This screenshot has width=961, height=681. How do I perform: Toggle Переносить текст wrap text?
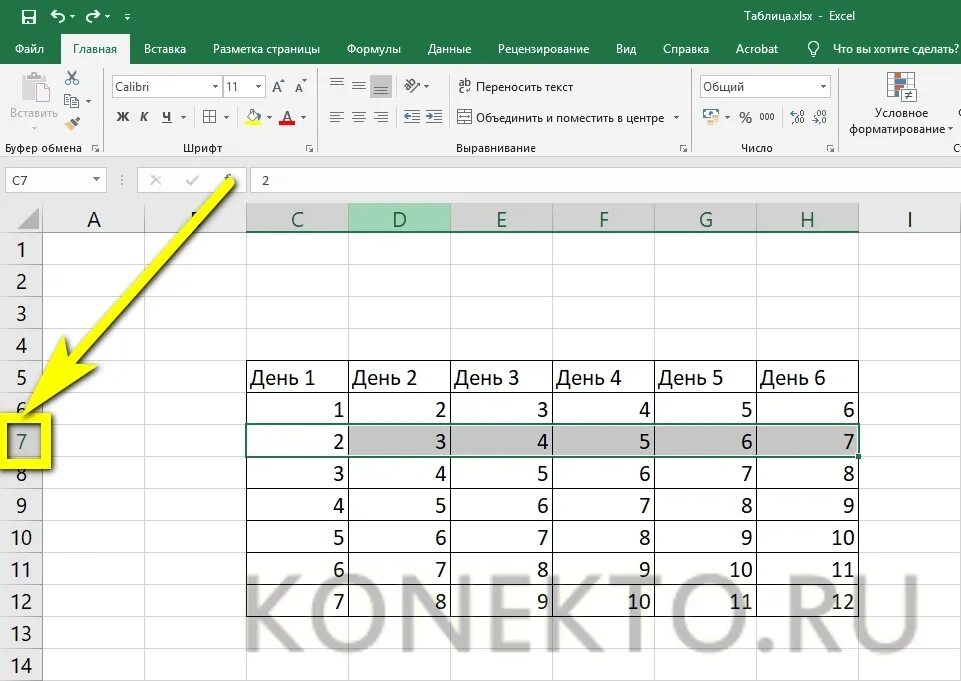515,87
